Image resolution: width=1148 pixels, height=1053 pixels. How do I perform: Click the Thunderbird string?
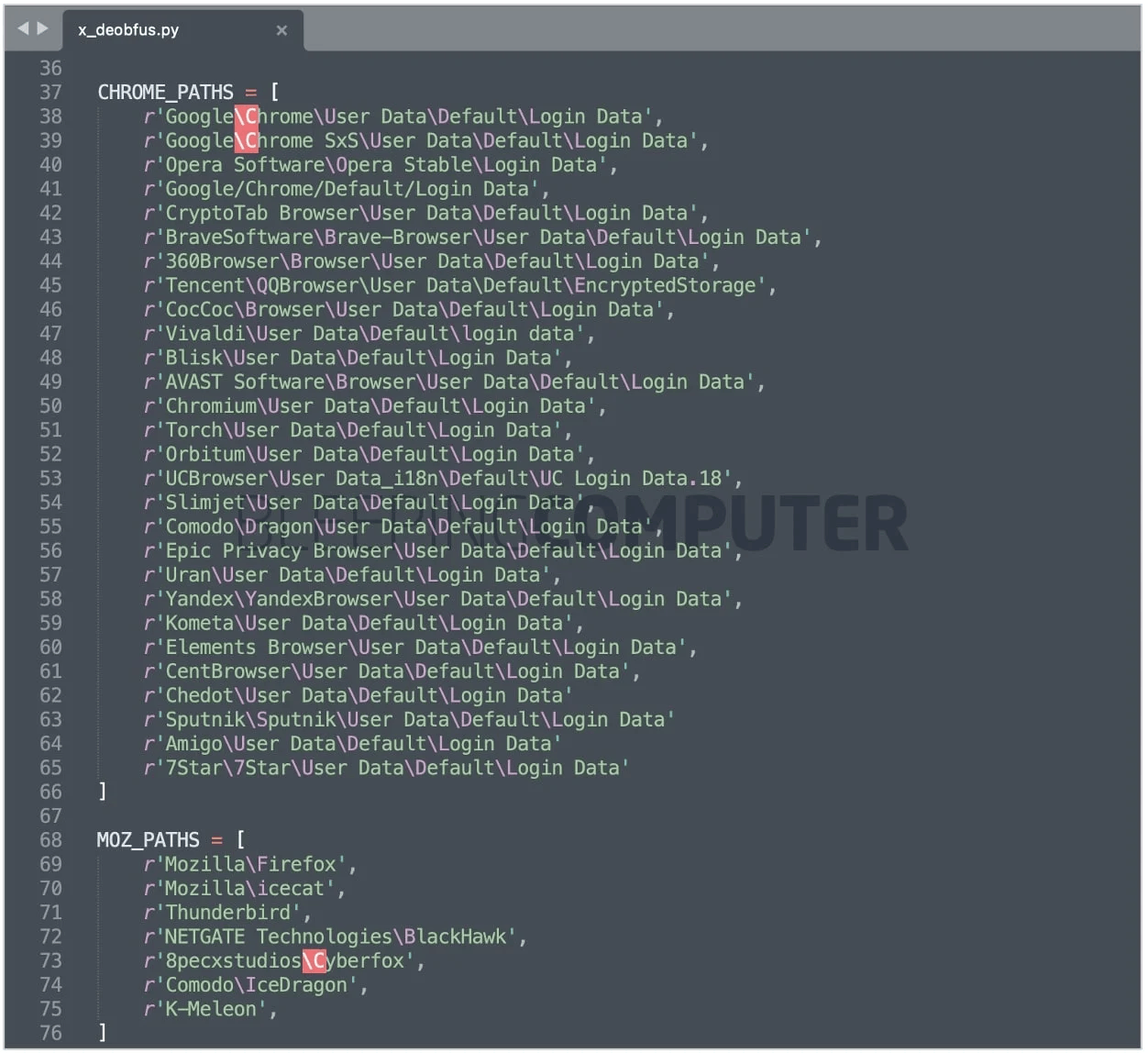[x=223, y=913]
